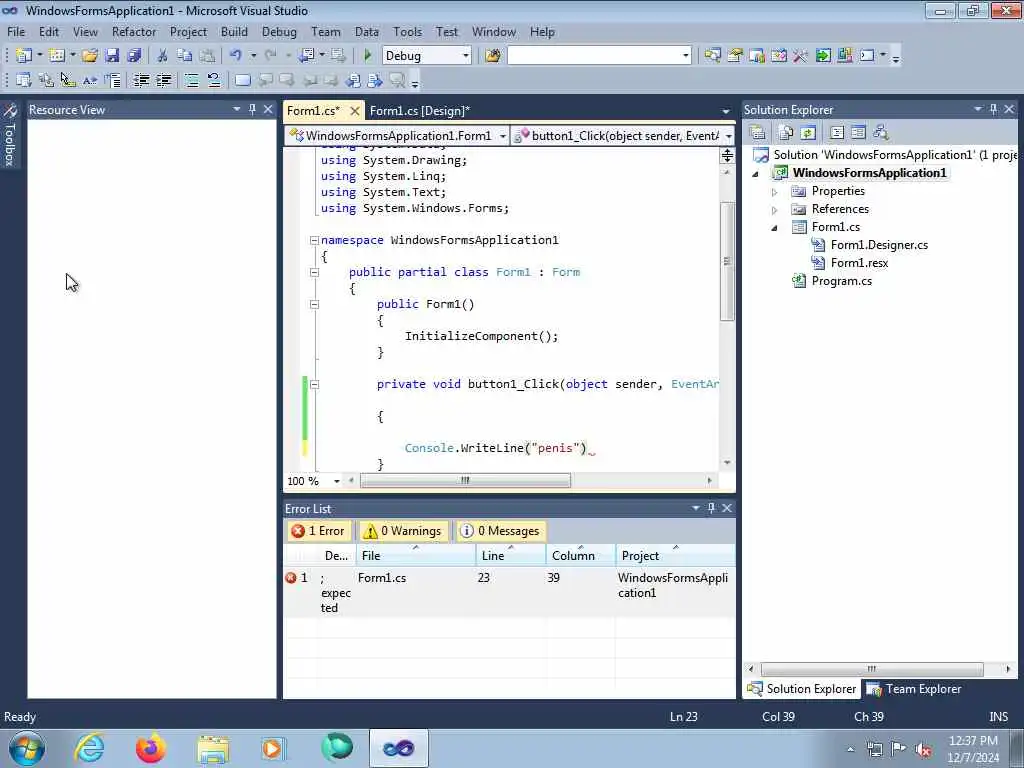Open the Build menu
Image resolution: width=1024 pixels, height=768 pixels.
click(234, 32)
